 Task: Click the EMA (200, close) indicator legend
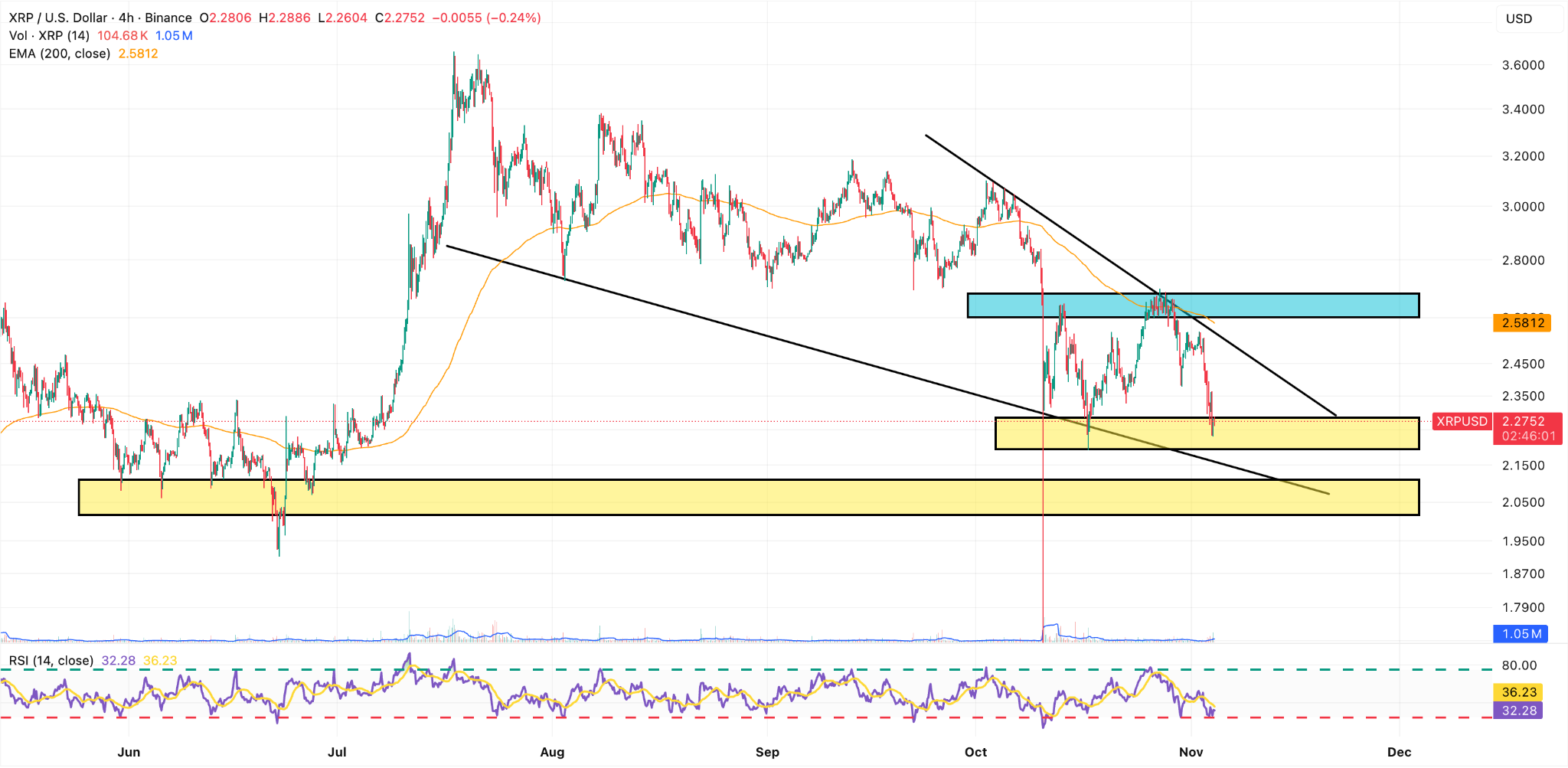click(x=60, y=54)
